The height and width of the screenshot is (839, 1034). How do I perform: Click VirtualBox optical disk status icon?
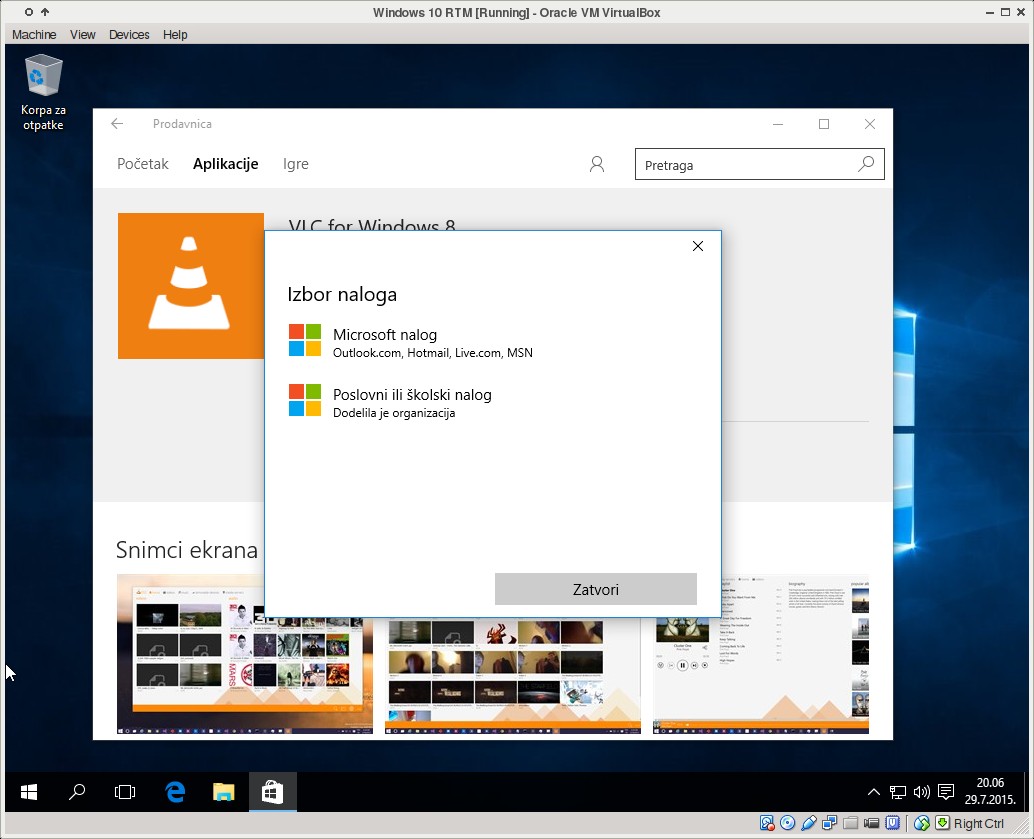coord(787,823)
